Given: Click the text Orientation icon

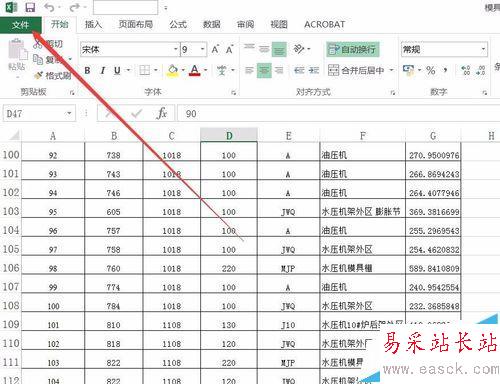Looking at the screenshot, I should coord(299,49).
